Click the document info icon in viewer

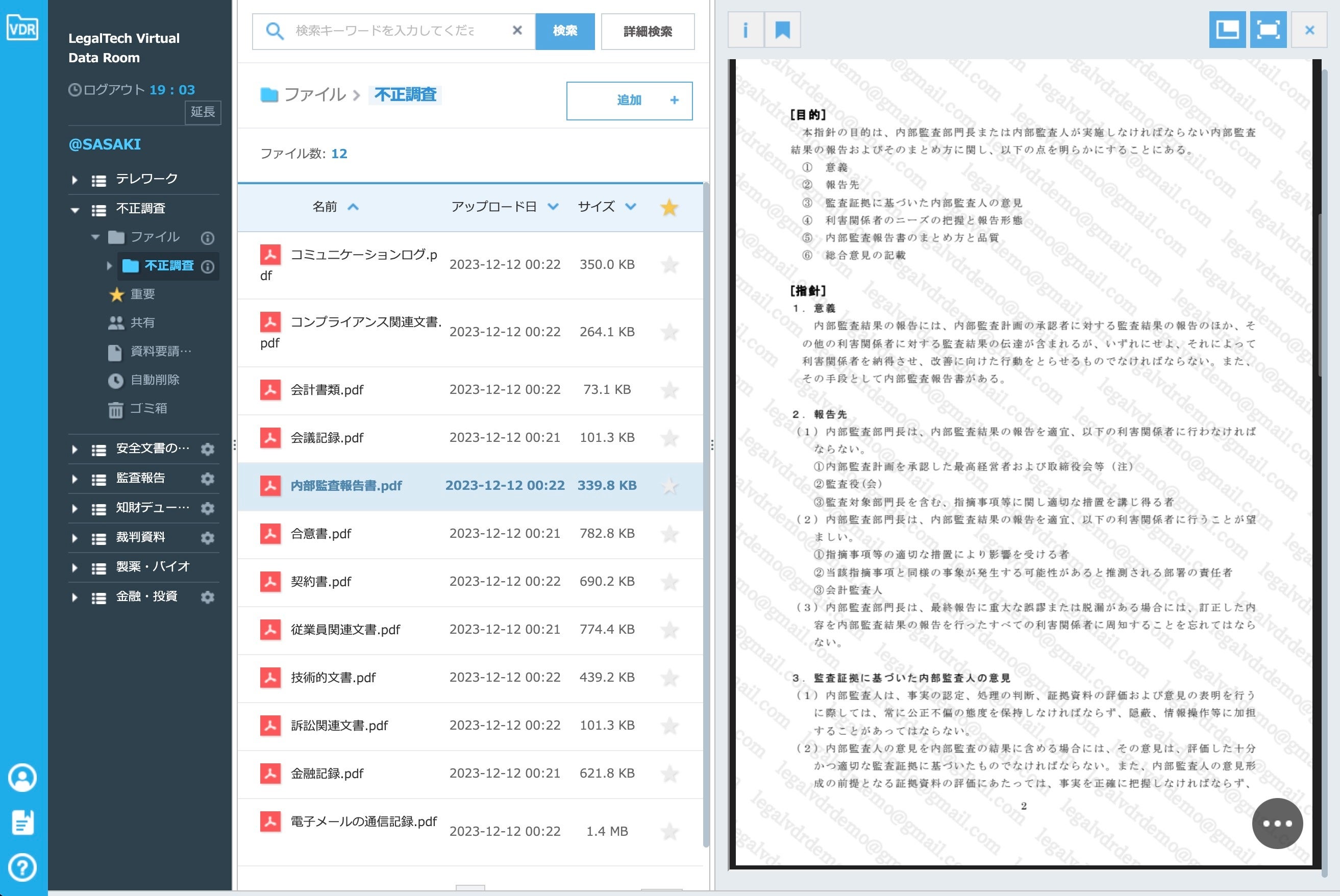pos(745,30)
